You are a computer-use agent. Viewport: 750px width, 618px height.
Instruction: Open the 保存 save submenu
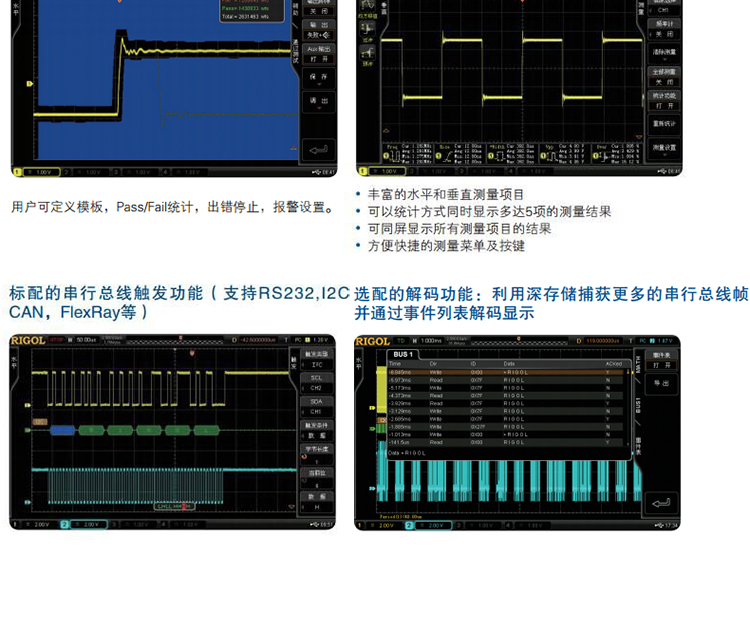(318, 79)
